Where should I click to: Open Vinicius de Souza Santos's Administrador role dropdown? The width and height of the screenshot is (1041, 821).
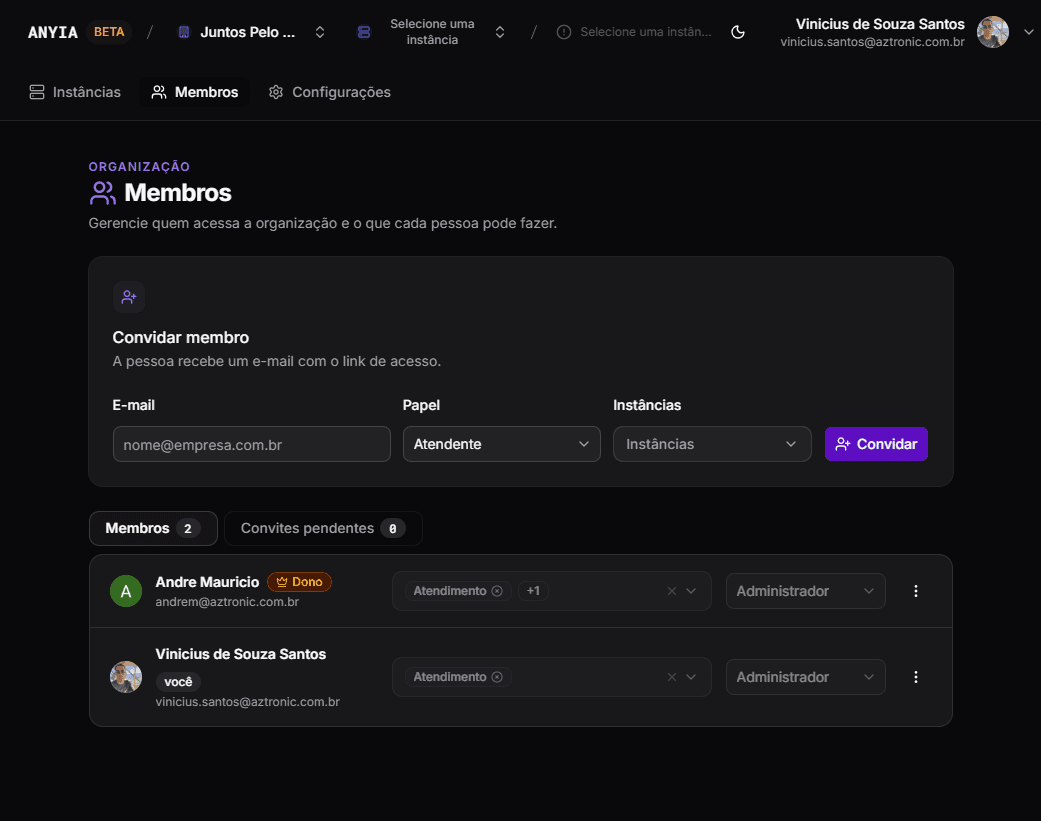[x=805, y=677]
